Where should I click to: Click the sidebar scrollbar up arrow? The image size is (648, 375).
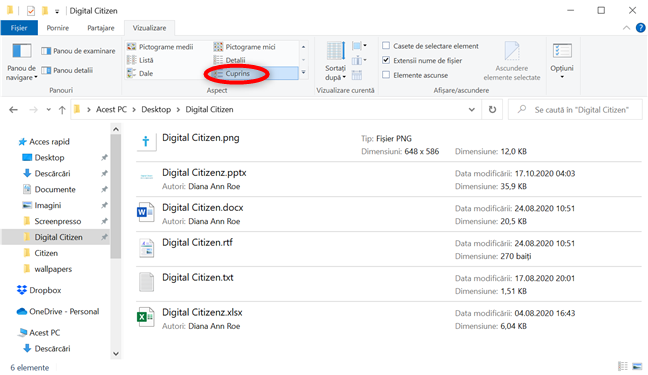tap(116, 129)
